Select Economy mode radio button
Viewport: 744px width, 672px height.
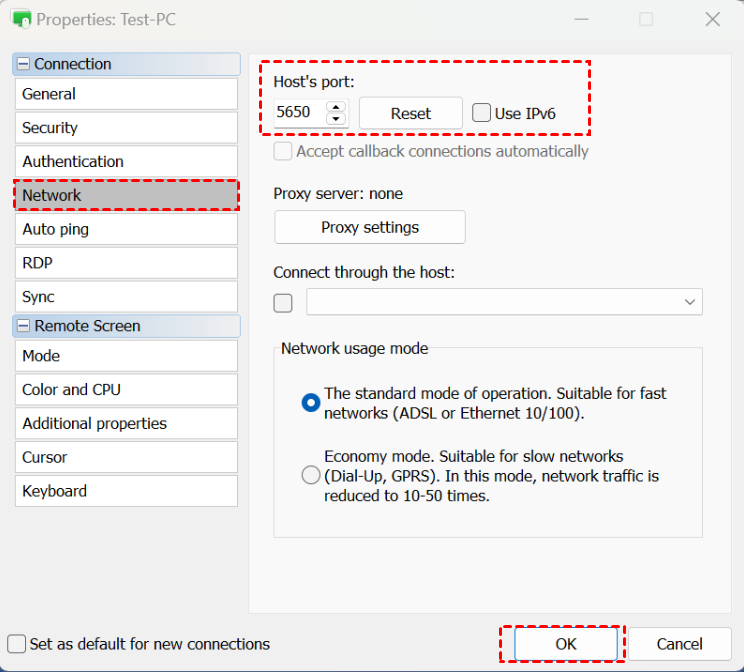(311, 475)
